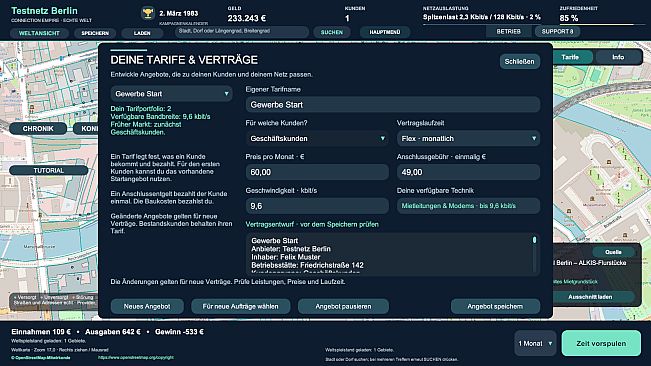Choose Für neue Aufträge wählen
The height and width of the screenshot is (366, 651).
(x=240, y=306)
